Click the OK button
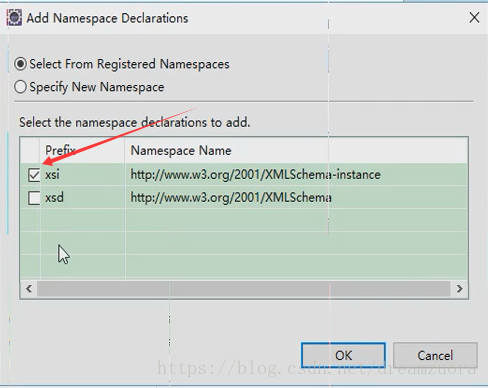 [343, 355]
